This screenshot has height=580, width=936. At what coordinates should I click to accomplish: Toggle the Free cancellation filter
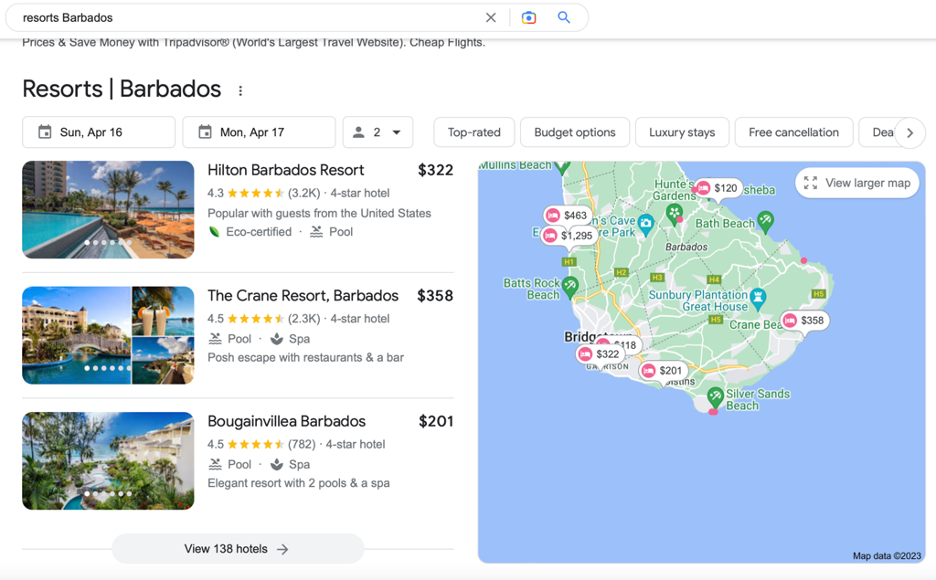793,132
